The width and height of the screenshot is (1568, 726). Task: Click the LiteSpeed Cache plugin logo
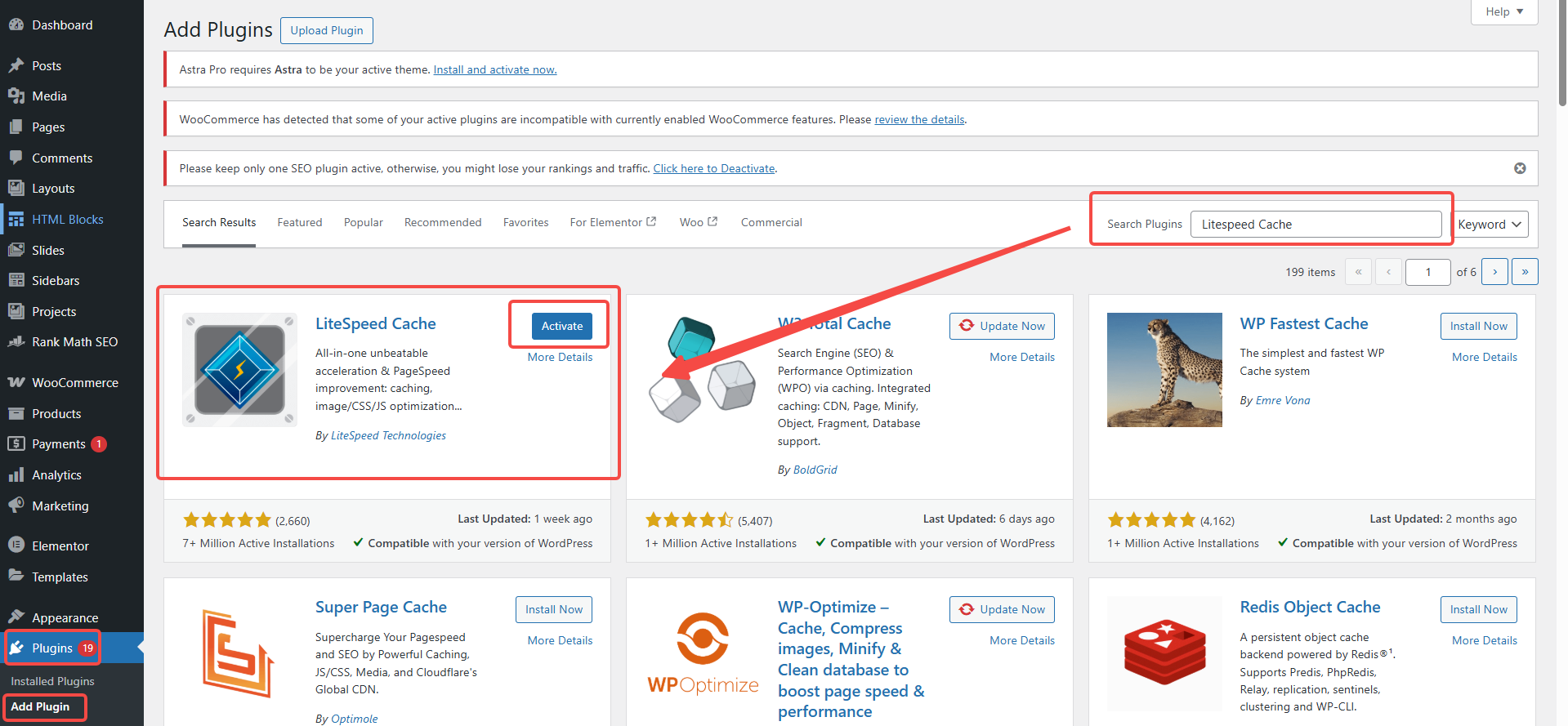pyautogui.click(x=240, y=370)
